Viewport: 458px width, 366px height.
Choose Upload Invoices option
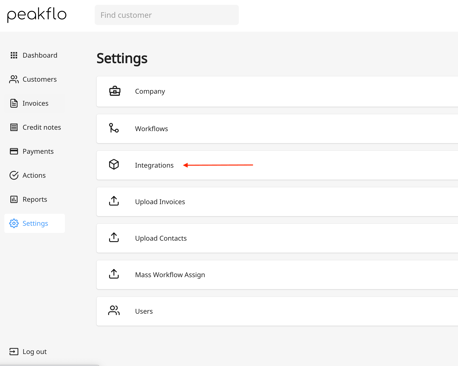pyautogui.click(x=277, y=202)
